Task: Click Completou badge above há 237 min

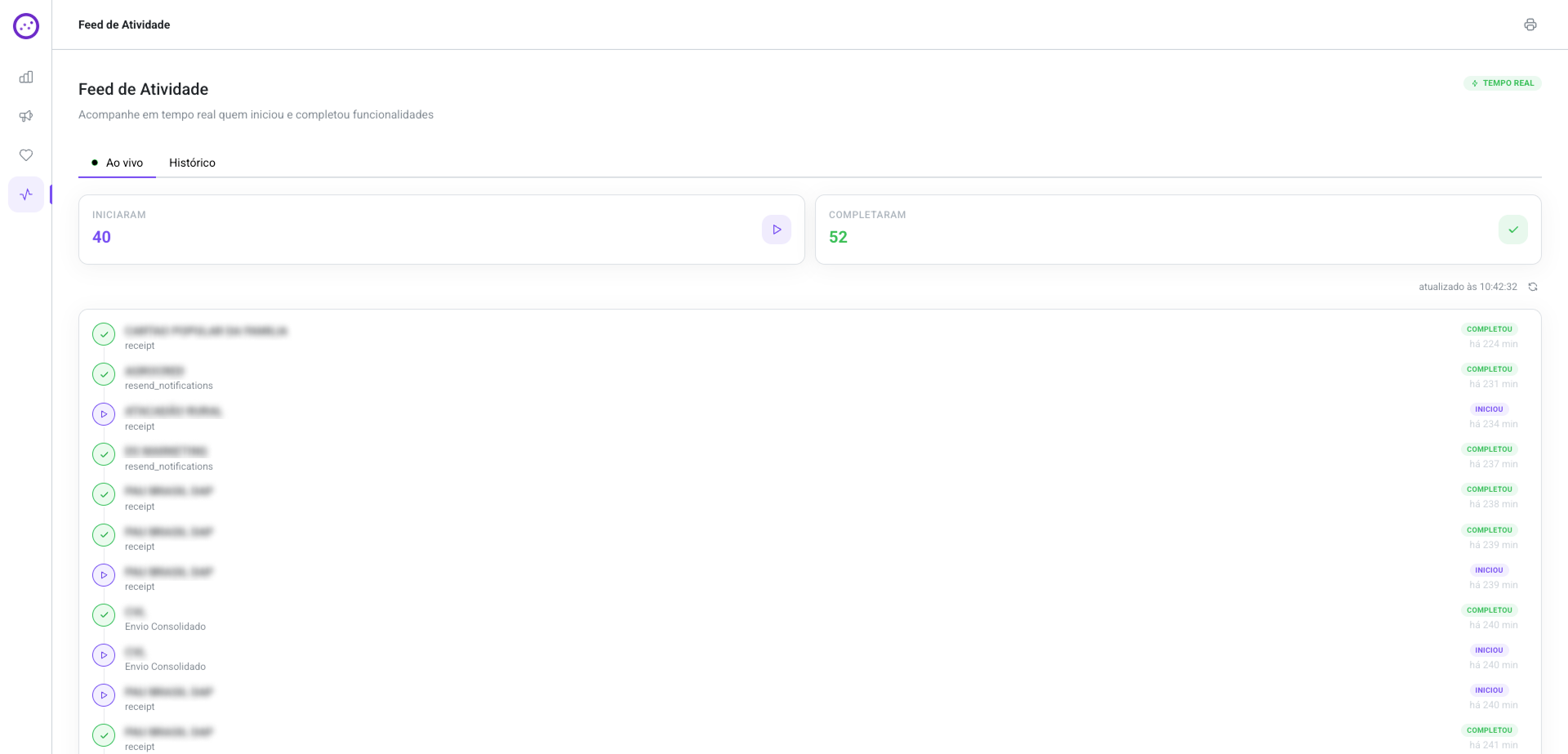Action: pyautogui.click(x=1489, y=449)
